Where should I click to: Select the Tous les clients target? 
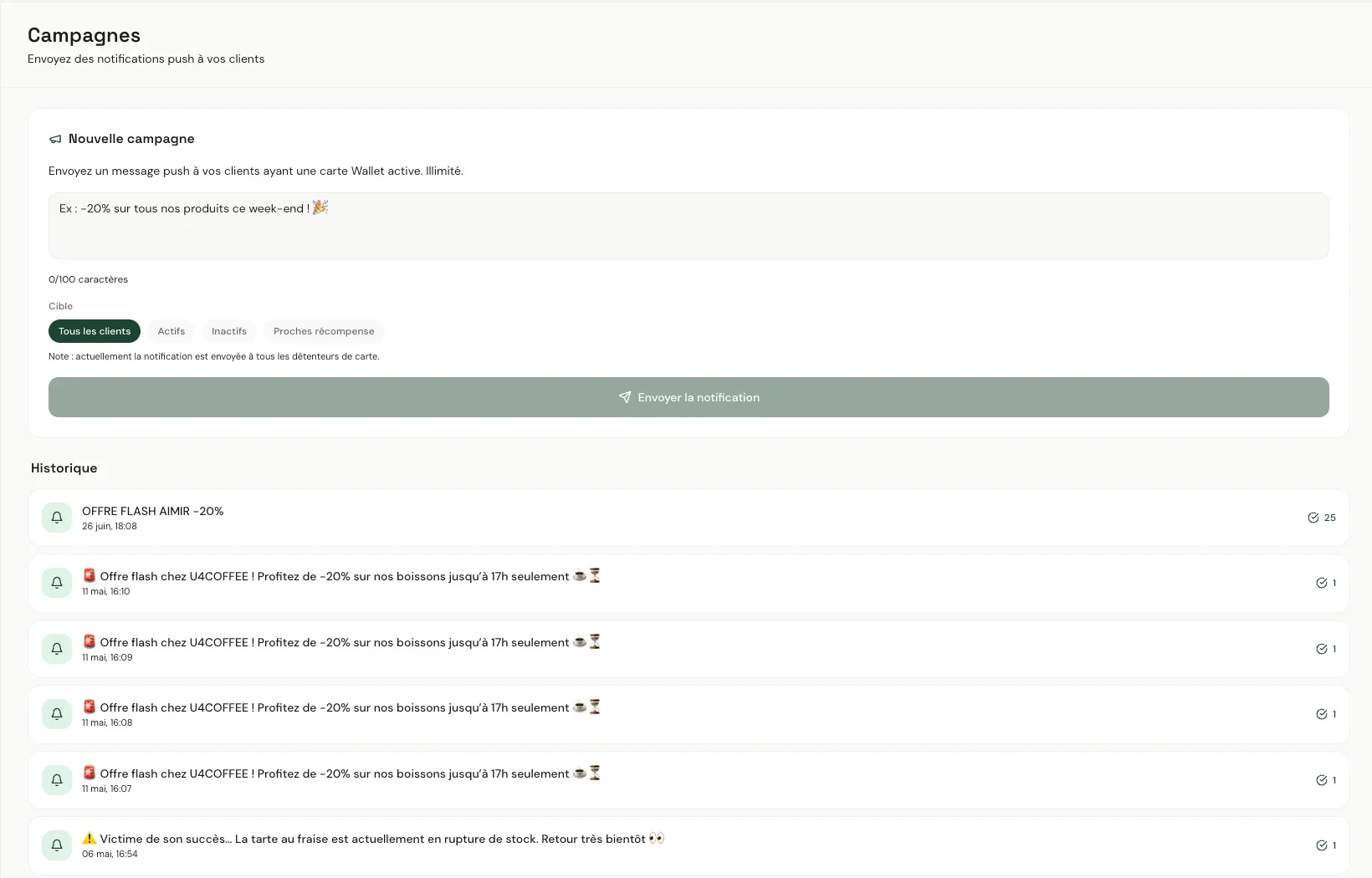coord(95,331)
